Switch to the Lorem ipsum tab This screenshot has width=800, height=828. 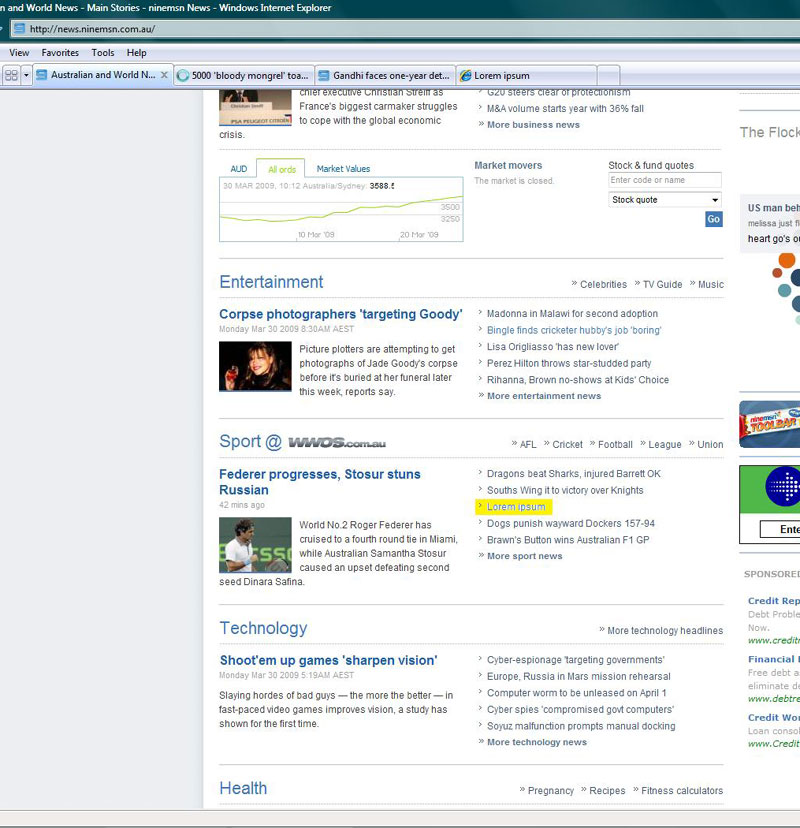pyautogui.click(x=526, y=76)
